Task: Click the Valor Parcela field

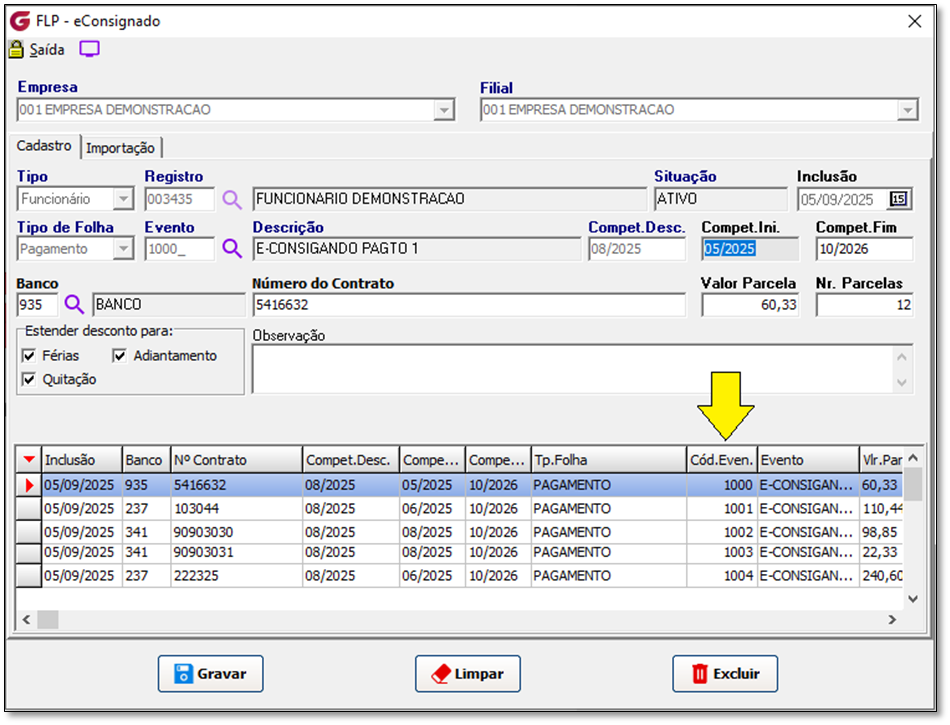Action: point(750,305)
